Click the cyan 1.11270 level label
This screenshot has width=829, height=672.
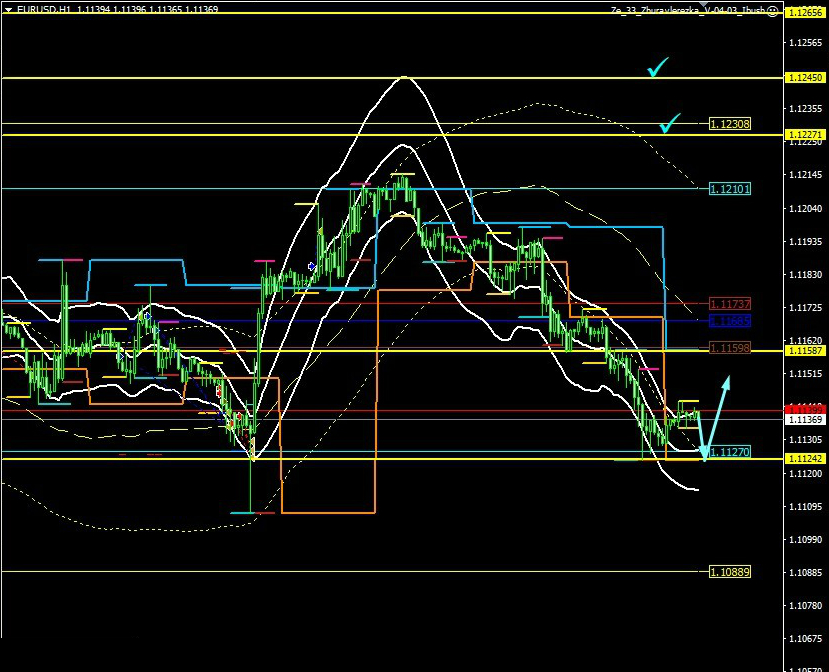tap(730, 452)
